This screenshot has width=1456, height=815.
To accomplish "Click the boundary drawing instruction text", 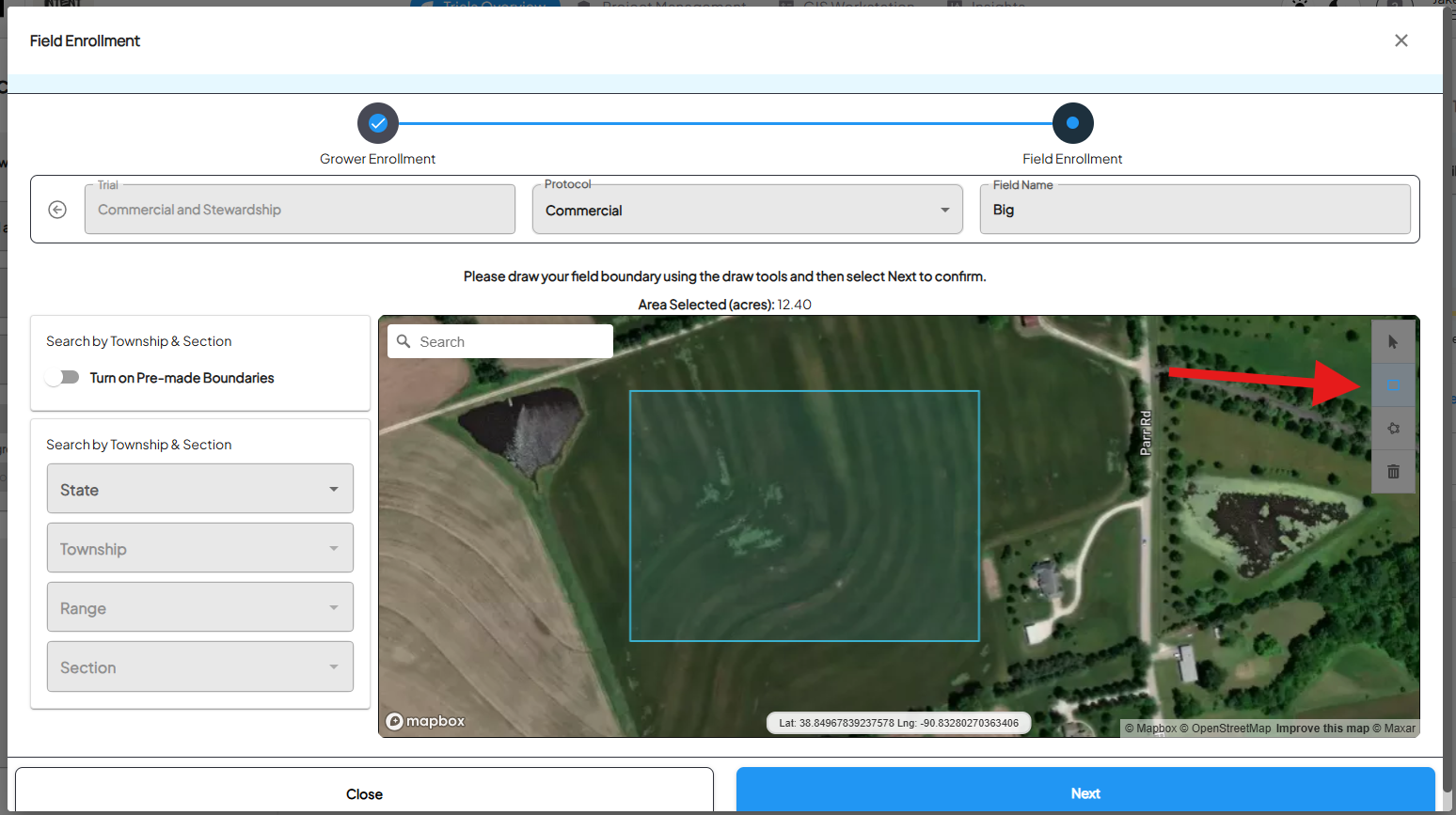I will (724, 276).
